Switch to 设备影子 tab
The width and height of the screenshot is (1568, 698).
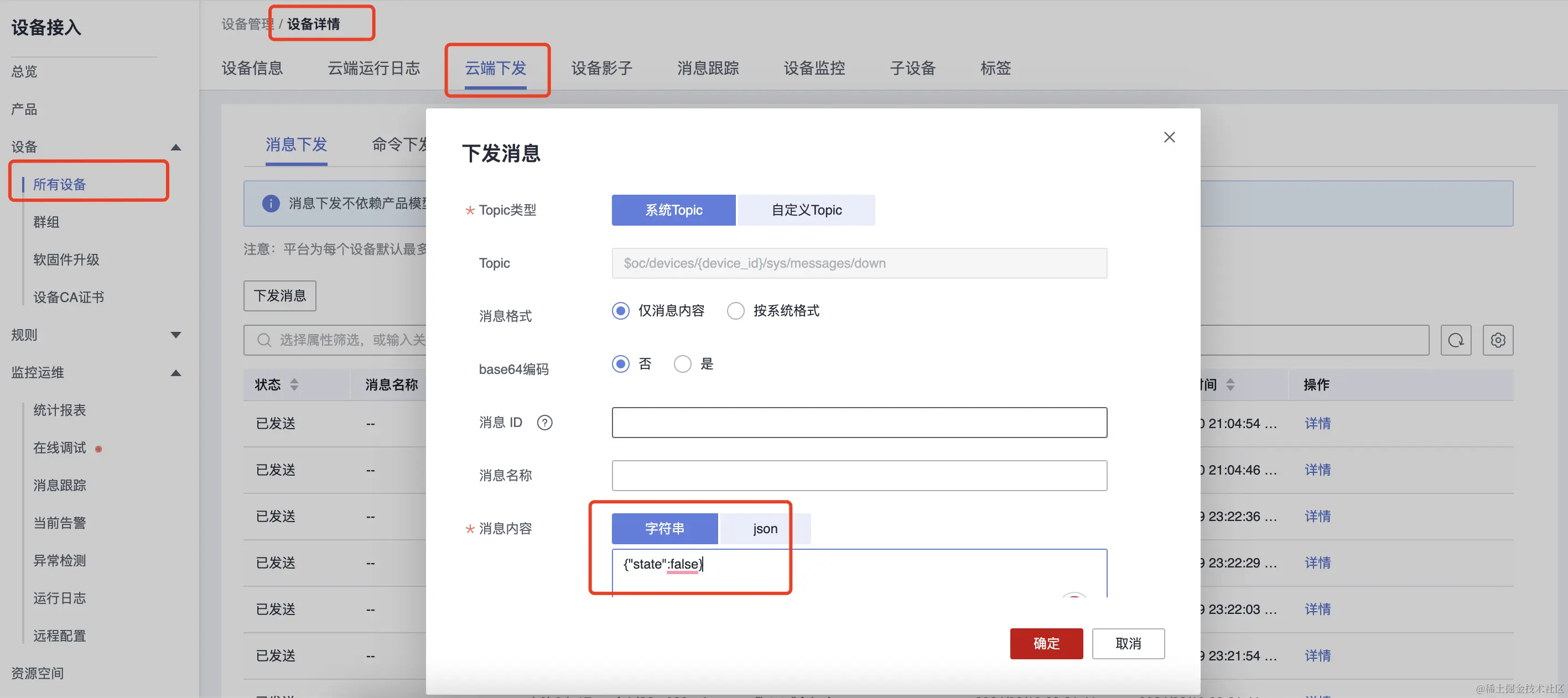[x=601, y=68]
